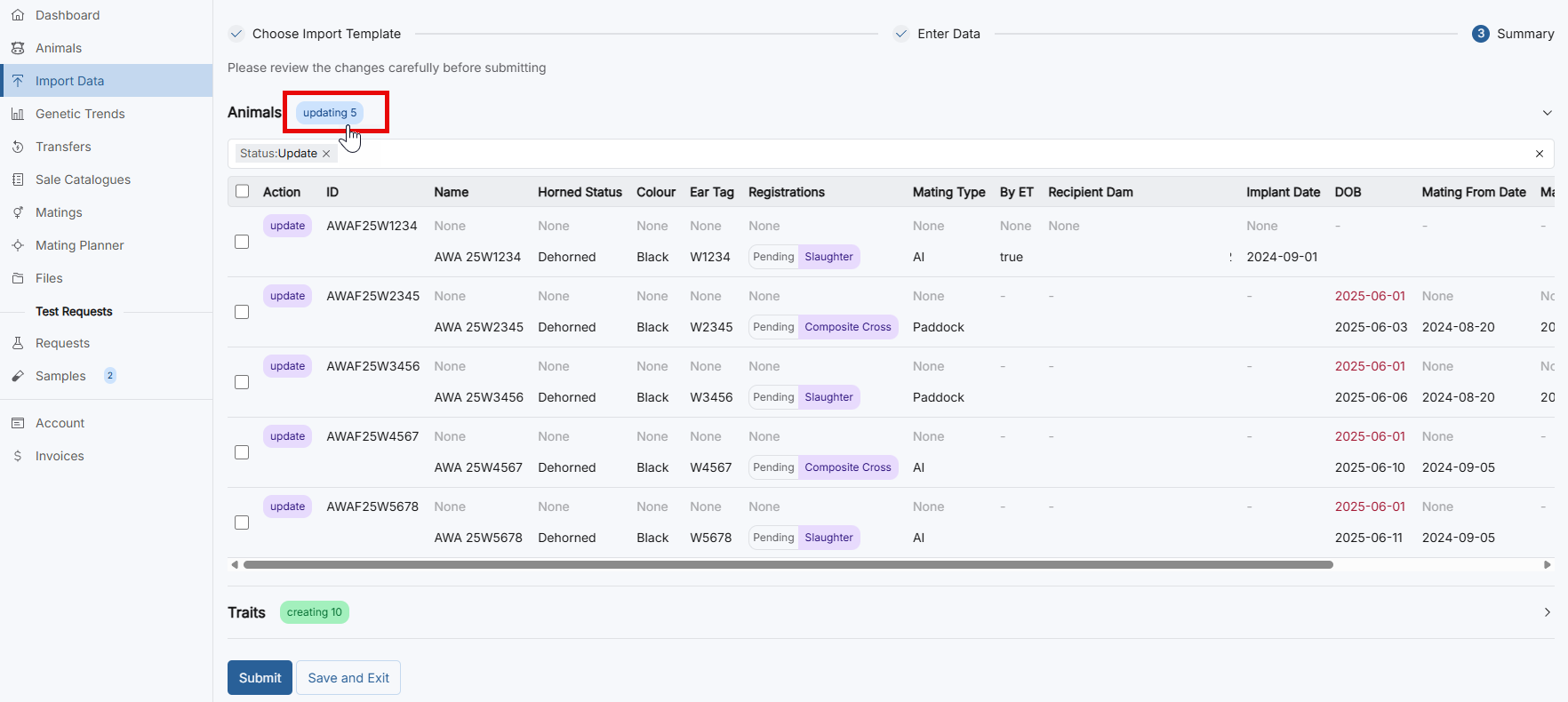Expand the Traits section
1568x702 pixels.
click(1547, 612)
